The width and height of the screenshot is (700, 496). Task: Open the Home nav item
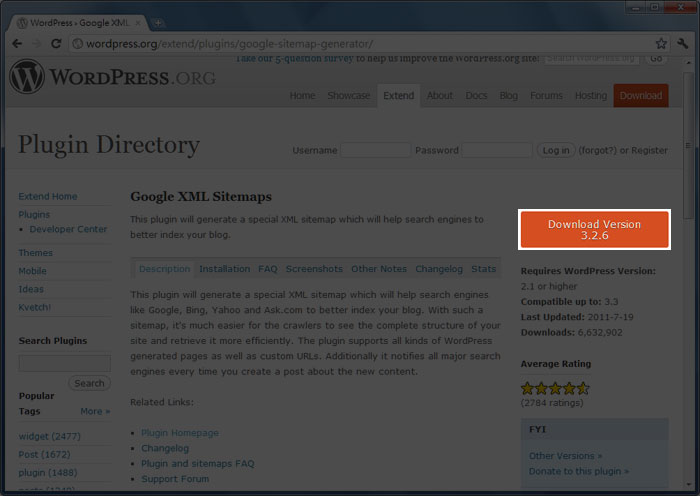pos(302,96)
